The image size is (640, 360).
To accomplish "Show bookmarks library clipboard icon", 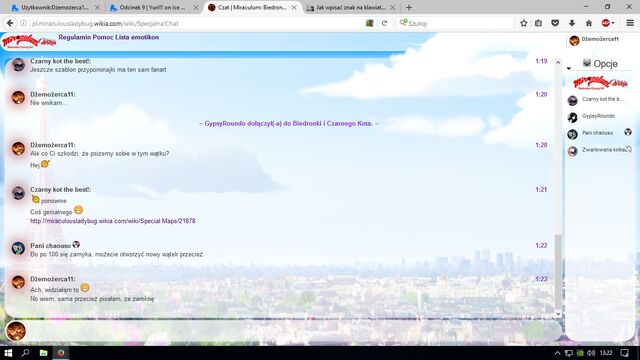I will point(538,23).
